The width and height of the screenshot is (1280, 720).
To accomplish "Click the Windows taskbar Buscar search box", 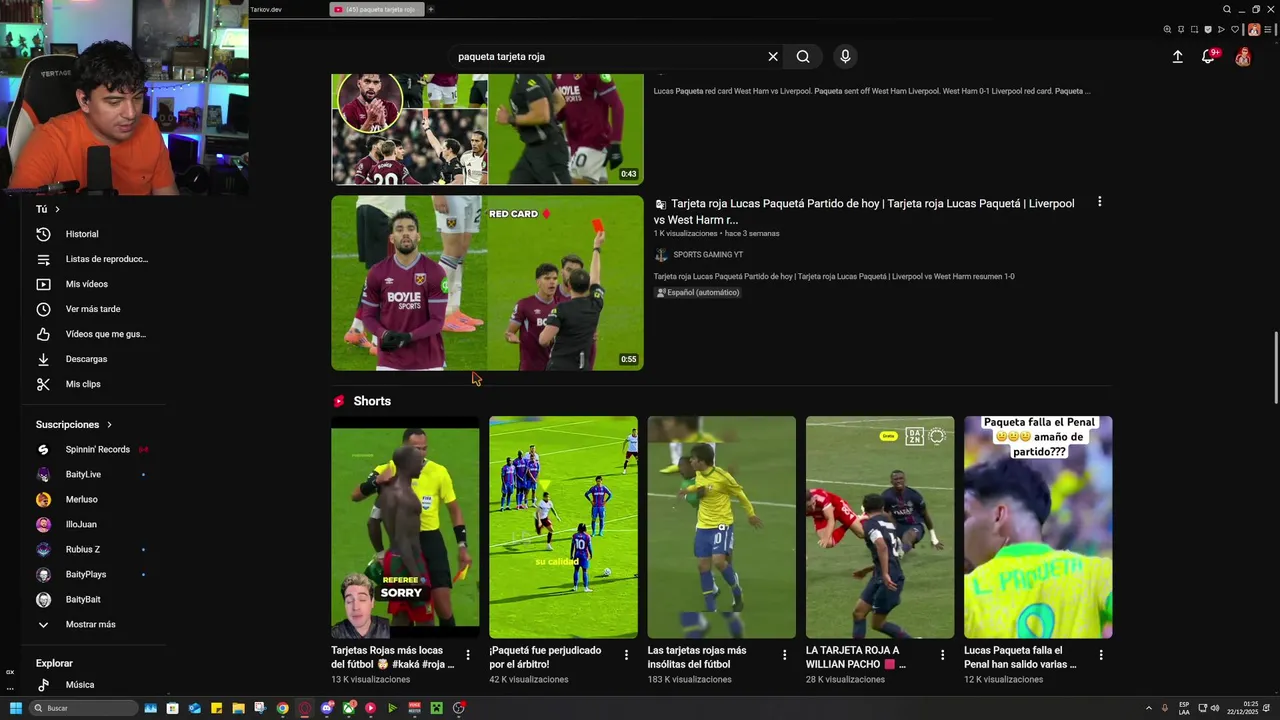I will click(84, 708).
